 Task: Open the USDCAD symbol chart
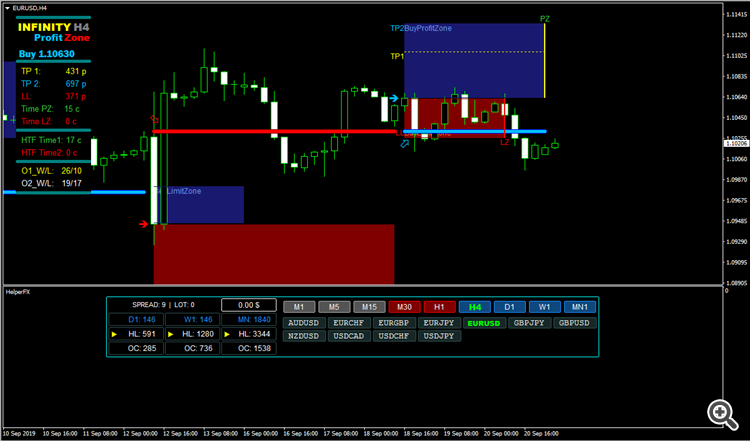point(349,336)
